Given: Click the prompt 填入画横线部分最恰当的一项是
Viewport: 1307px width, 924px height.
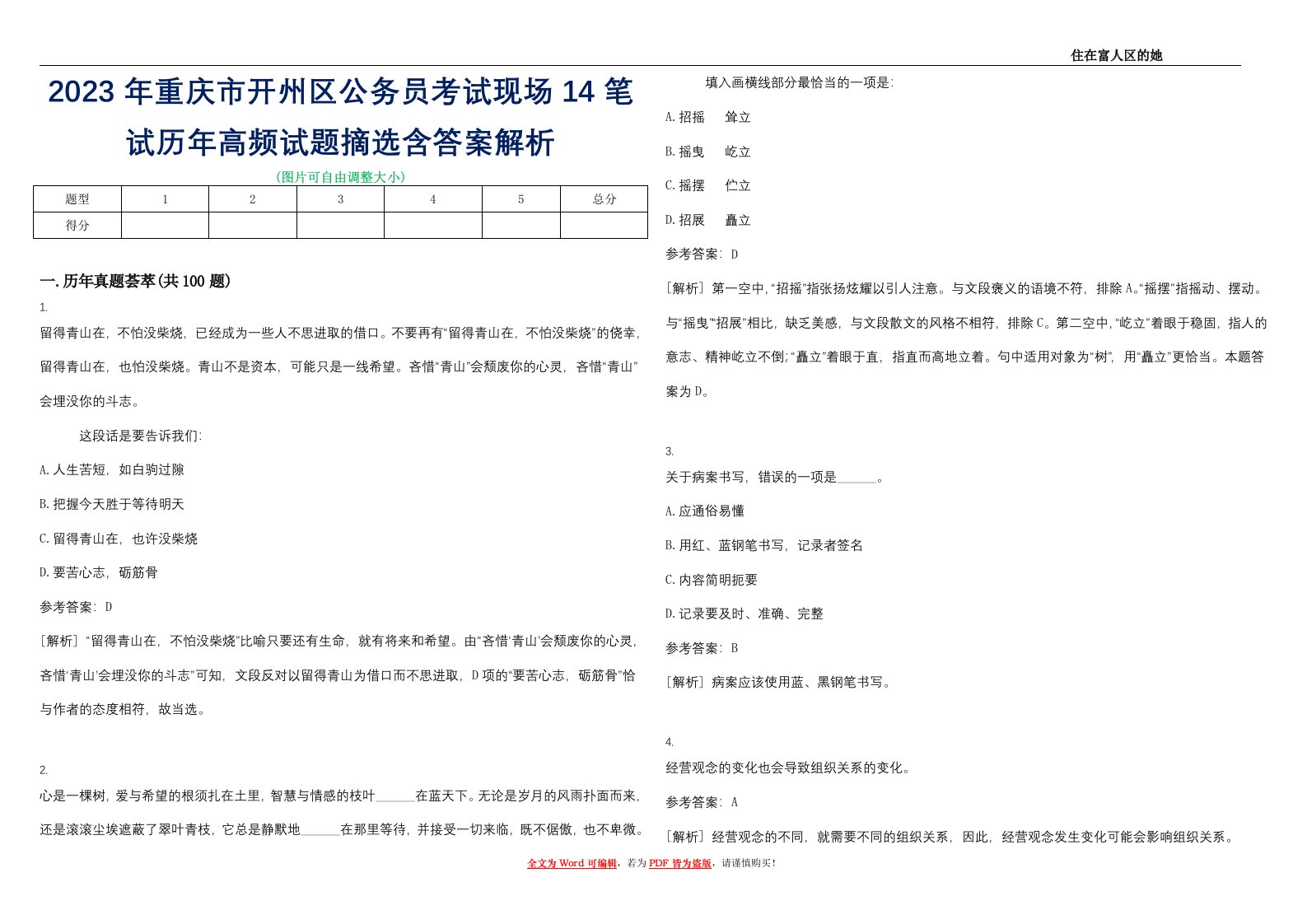Looking at the screenshot, I should click(x=799, y=82).
